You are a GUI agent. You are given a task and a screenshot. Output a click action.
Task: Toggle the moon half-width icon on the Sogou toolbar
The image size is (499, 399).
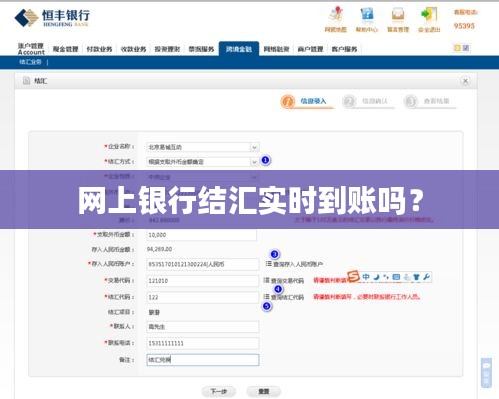tap(376, 277)
